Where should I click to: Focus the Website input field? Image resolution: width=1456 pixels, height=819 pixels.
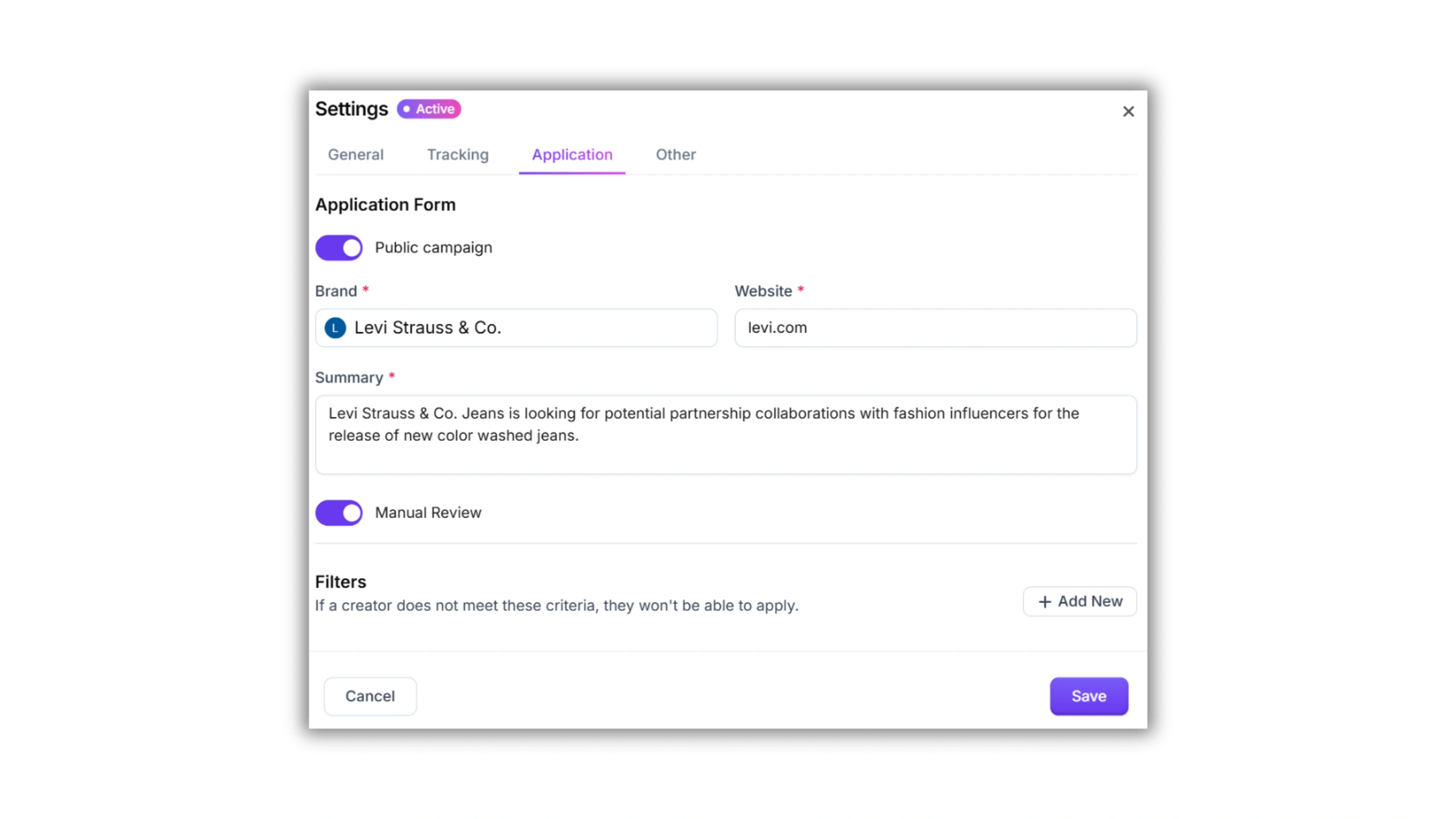pyautogui.click(x=935, y=328)
